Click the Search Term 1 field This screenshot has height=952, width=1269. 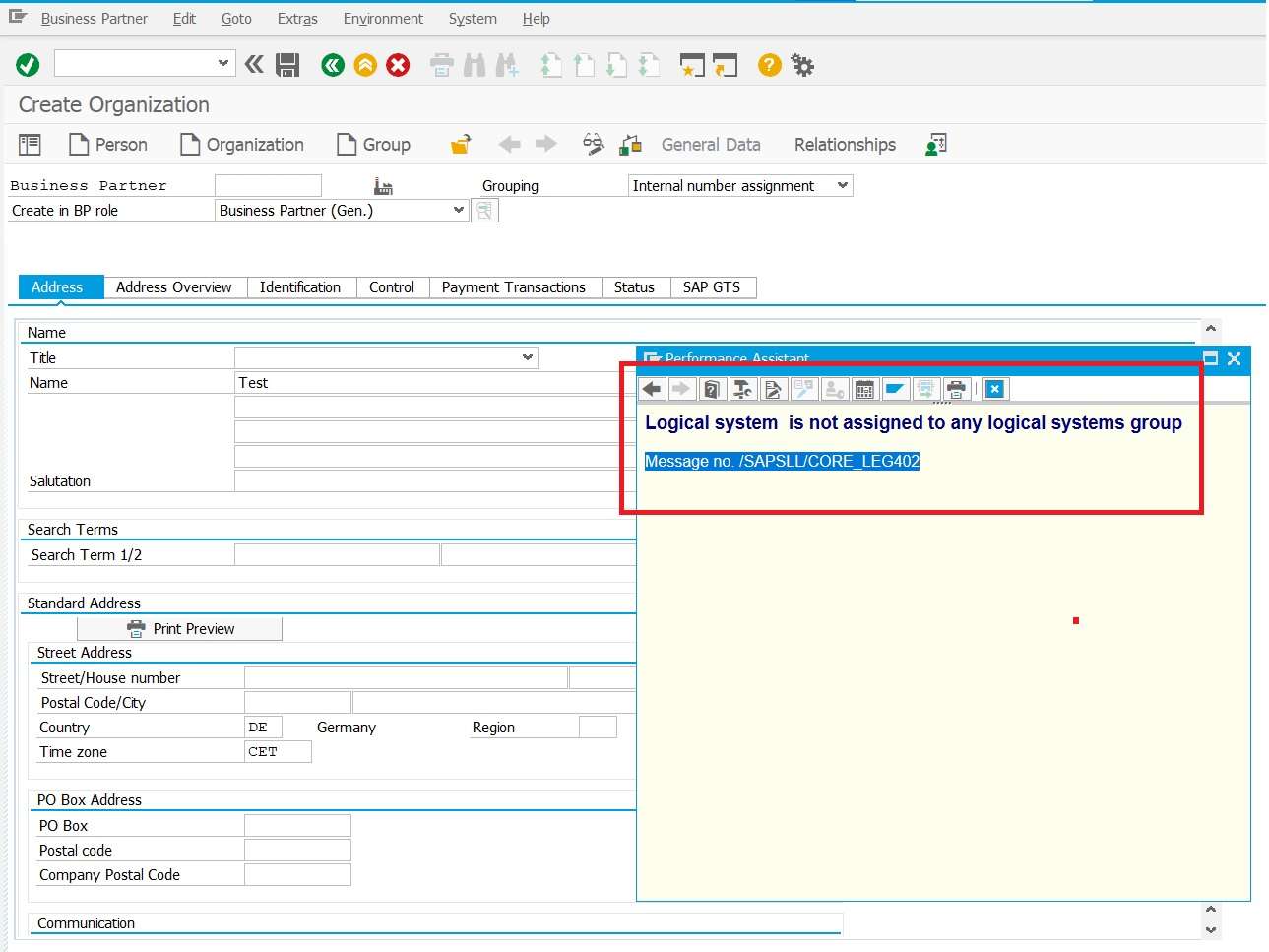(337, 554)
